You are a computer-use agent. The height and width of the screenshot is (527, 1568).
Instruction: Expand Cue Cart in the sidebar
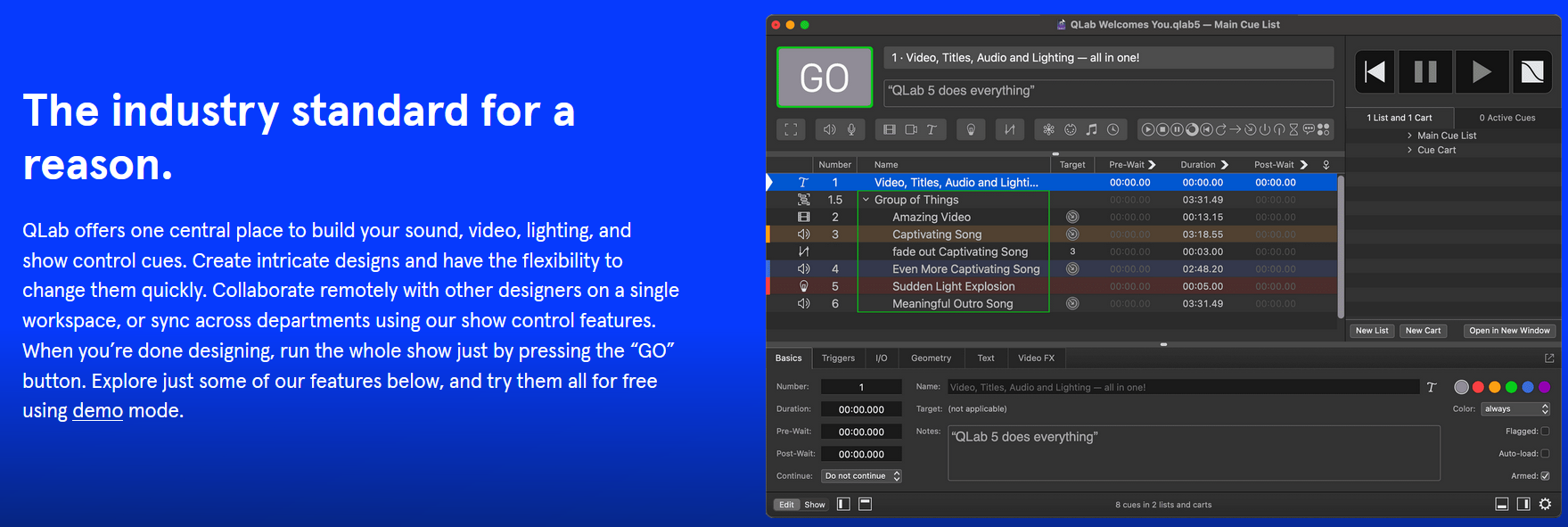(x=1409, y=150)
